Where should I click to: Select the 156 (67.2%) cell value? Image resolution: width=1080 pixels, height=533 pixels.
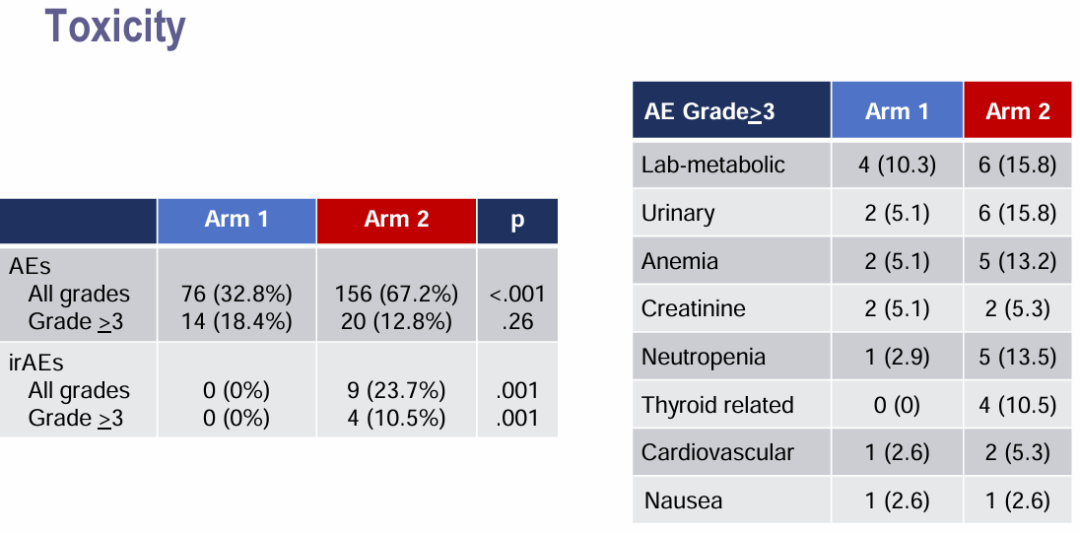click(x=396, y=294)
